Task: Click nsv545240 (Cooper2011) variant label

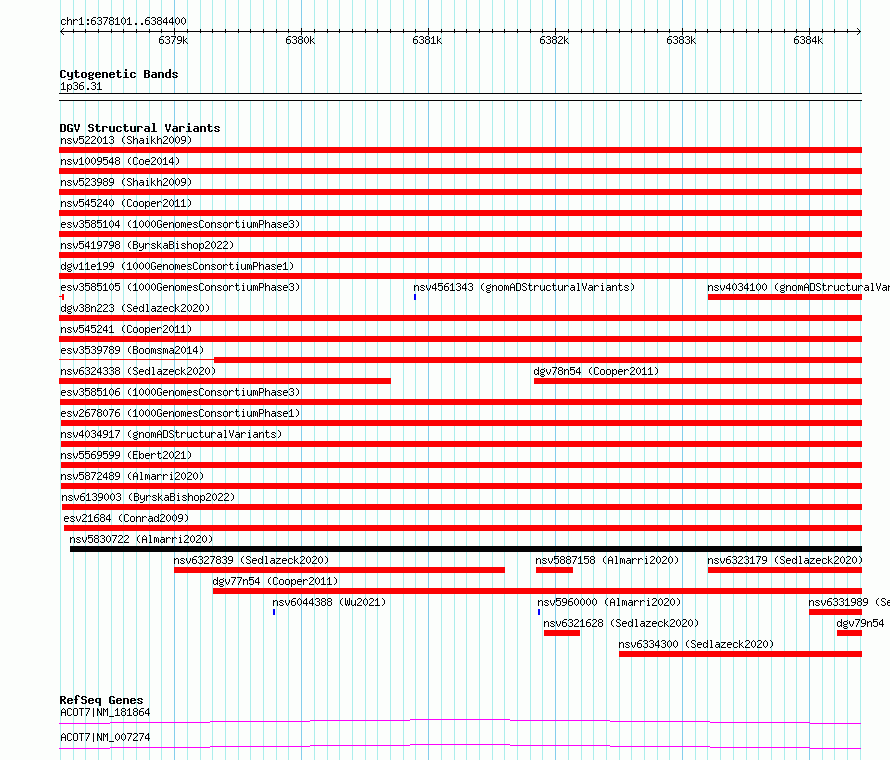Action: pos(126,203)
